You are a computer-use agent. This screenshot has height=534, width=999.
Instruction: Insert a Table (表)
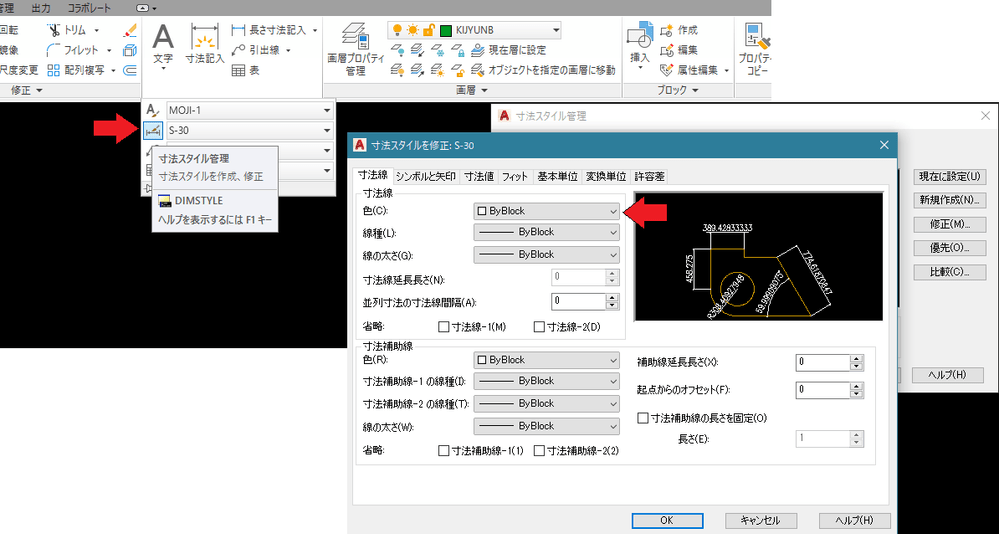(245, 71)
